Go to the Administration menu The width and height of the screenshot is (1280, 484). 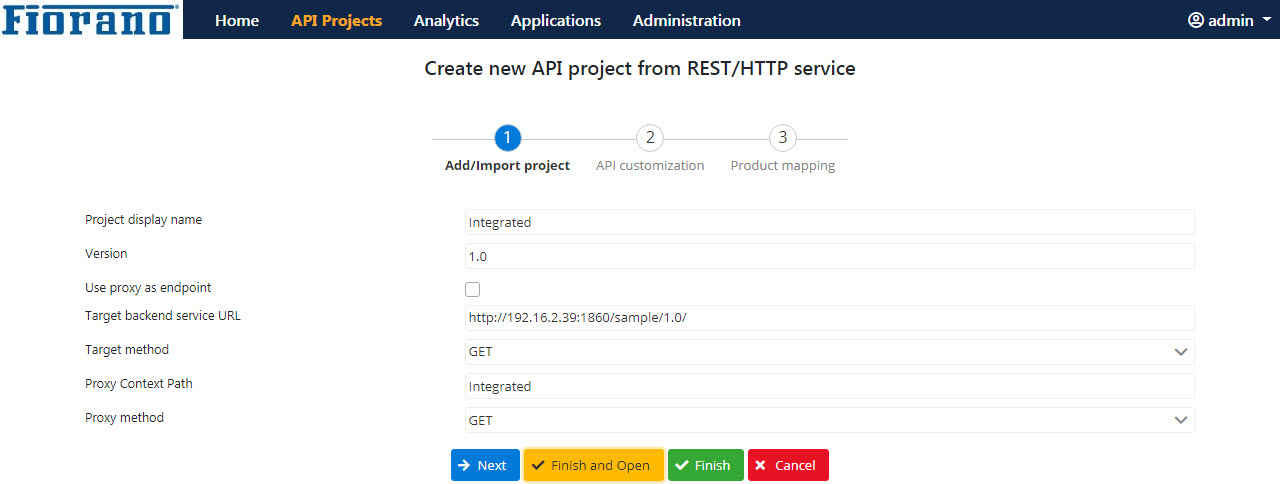[687, 20]
